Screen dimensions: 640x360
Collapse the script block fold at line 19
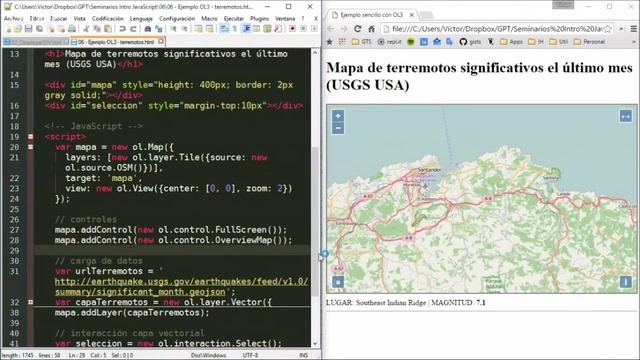click(x=31, y=137)
